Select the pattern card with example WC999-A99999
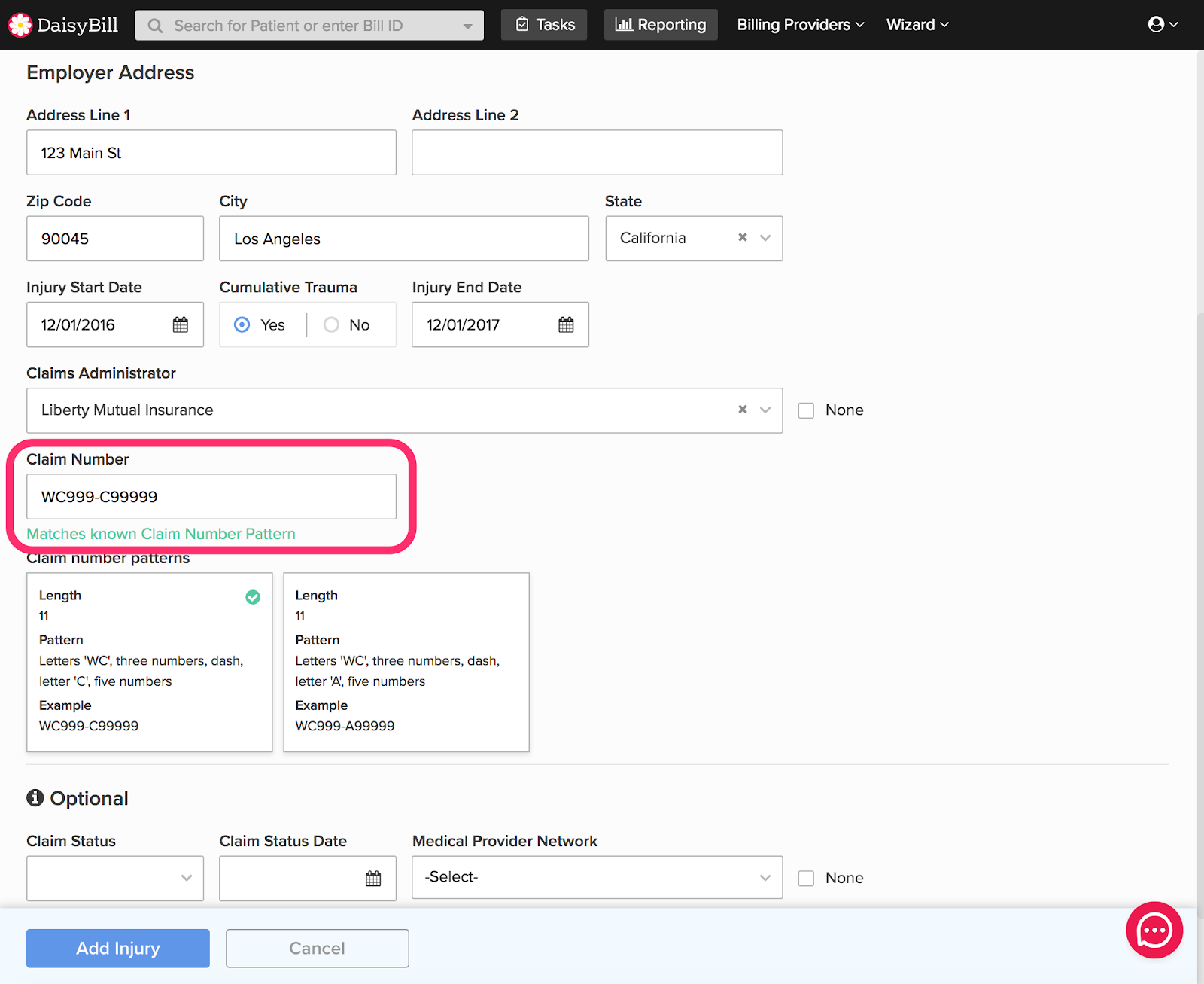Screen dimensions: 1204x984 [406, 662]
